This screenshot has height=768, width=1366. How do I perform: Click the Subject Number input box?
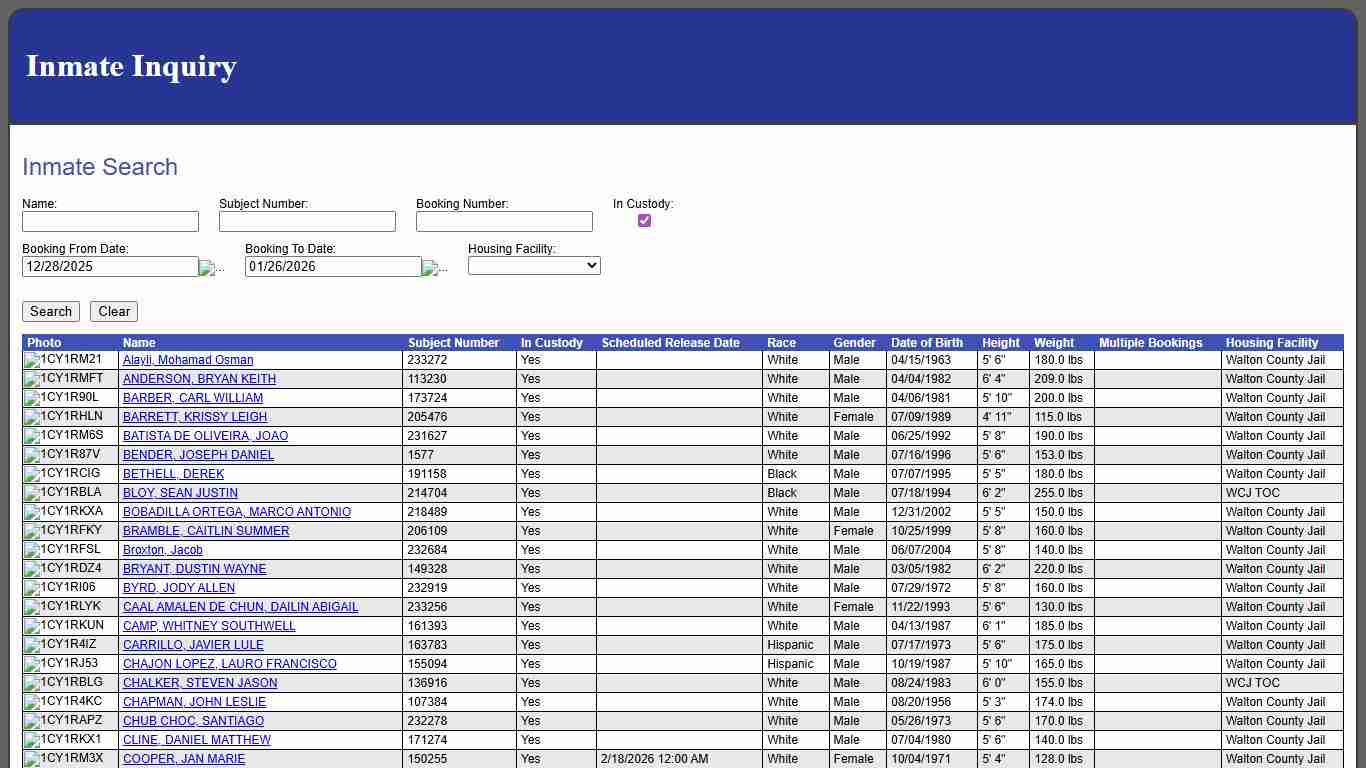point(307,221)
